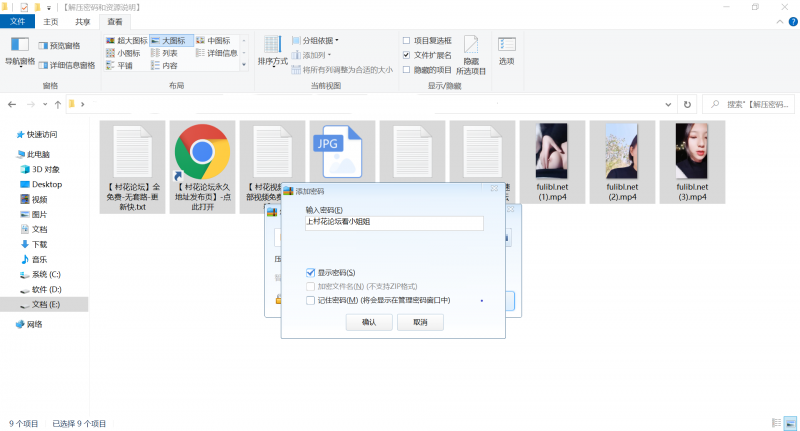Select the JPG image file icon

coord(341,152)
